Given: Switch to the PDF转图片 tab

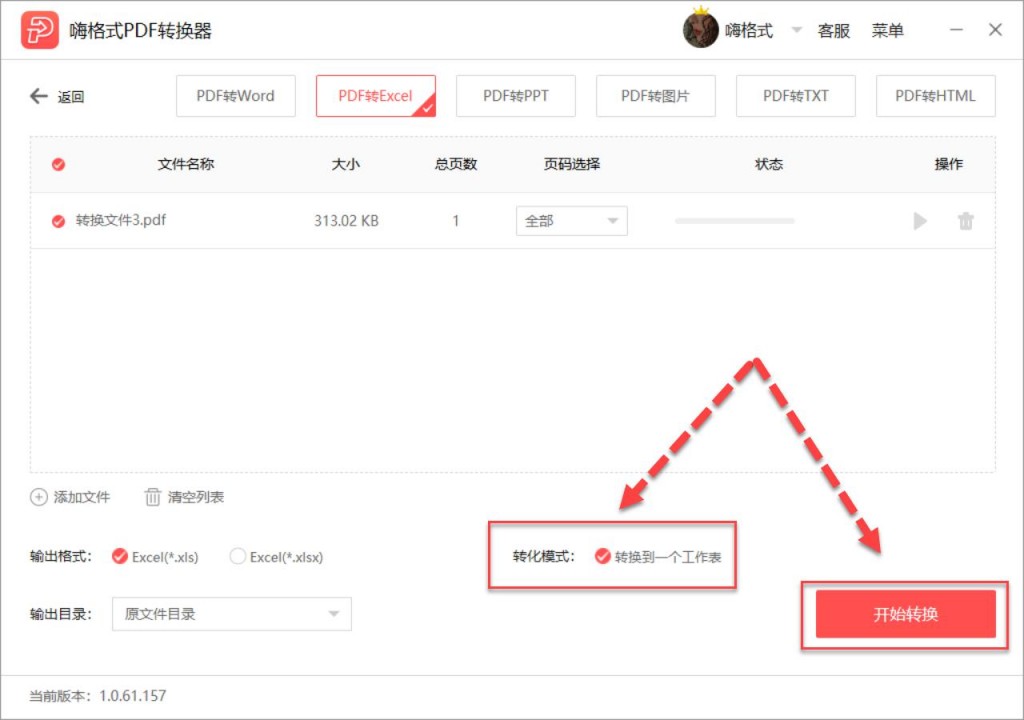Looking at the screenshot, I should click(x=656, y=96).
